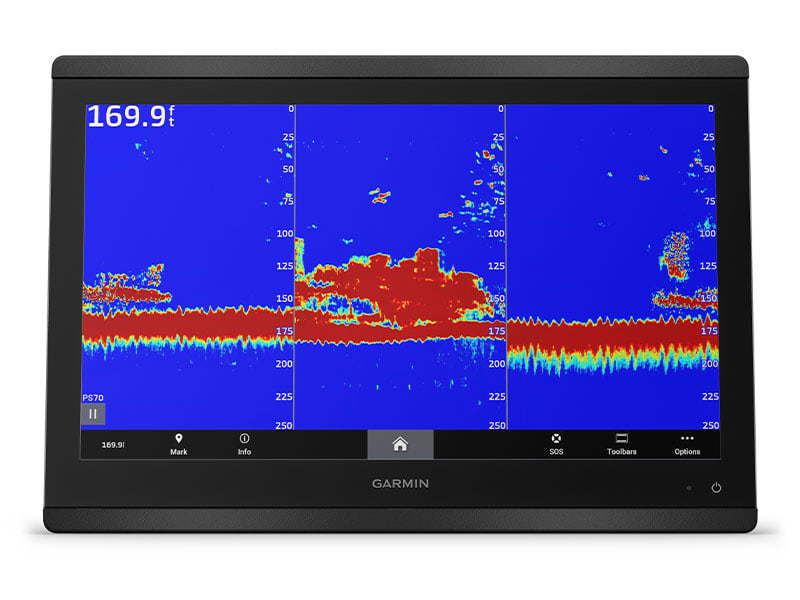Image resolution: width=800 pixels, height=600 pixels.
Task: Open the three-dot Options menu
Action: 687,444
